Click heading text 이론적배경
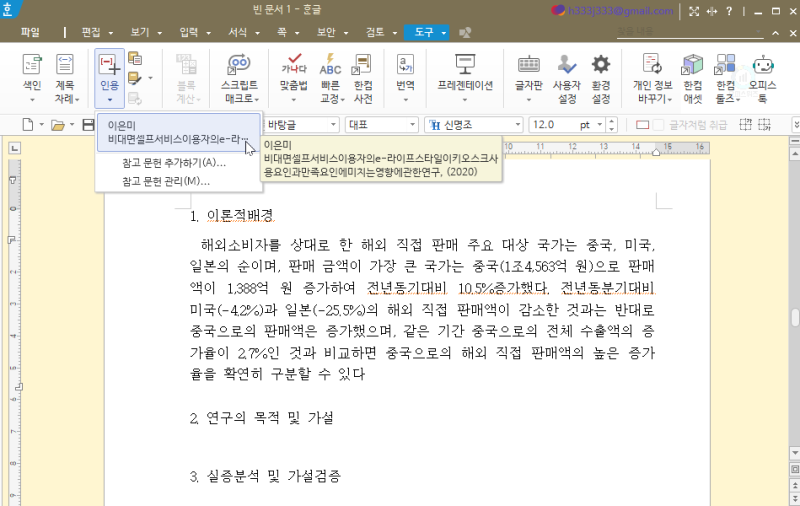 pos(240,216)
